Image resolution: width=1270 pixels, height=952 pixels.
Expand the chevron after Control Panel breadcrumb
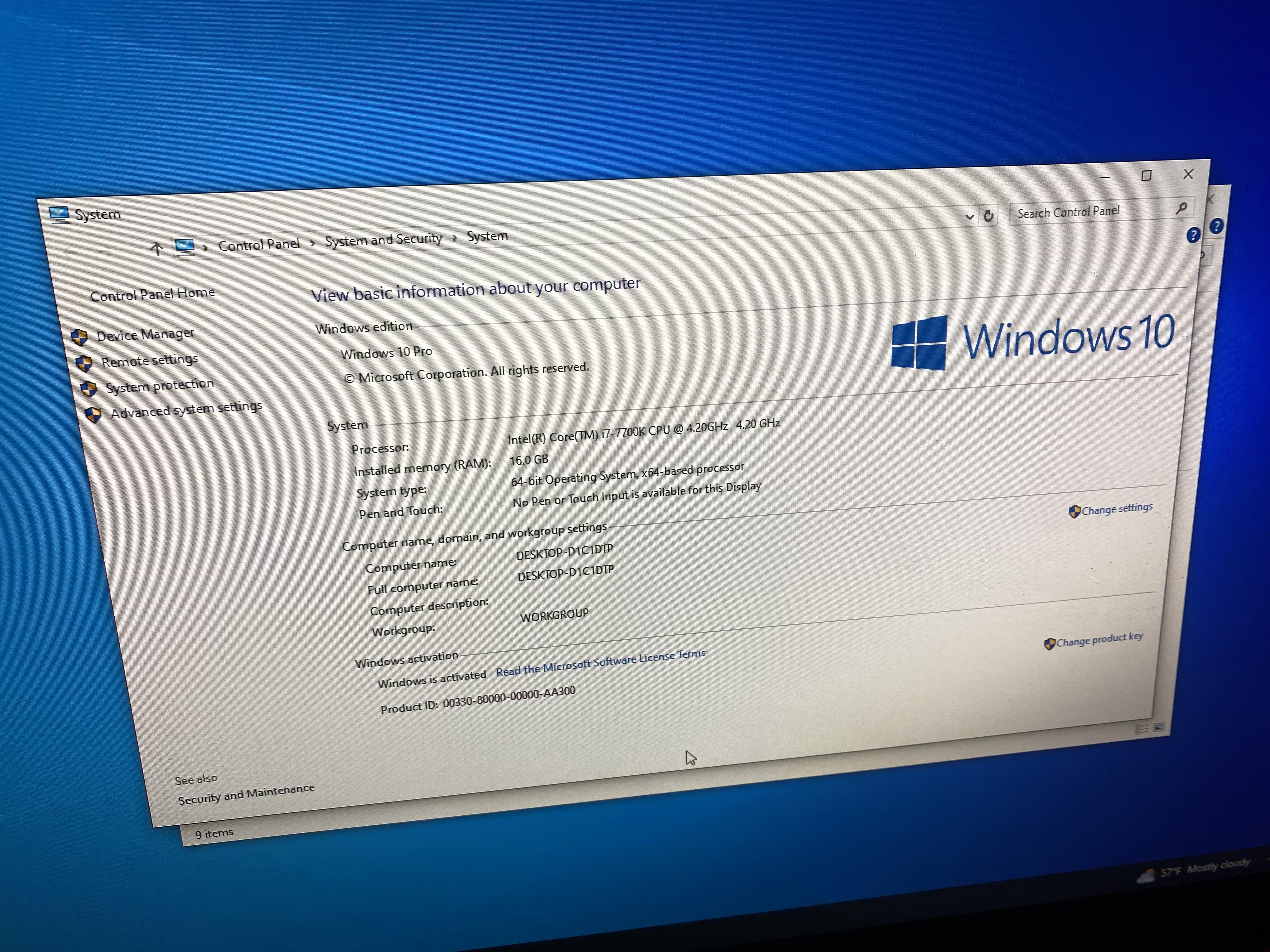tap(312, 243)
